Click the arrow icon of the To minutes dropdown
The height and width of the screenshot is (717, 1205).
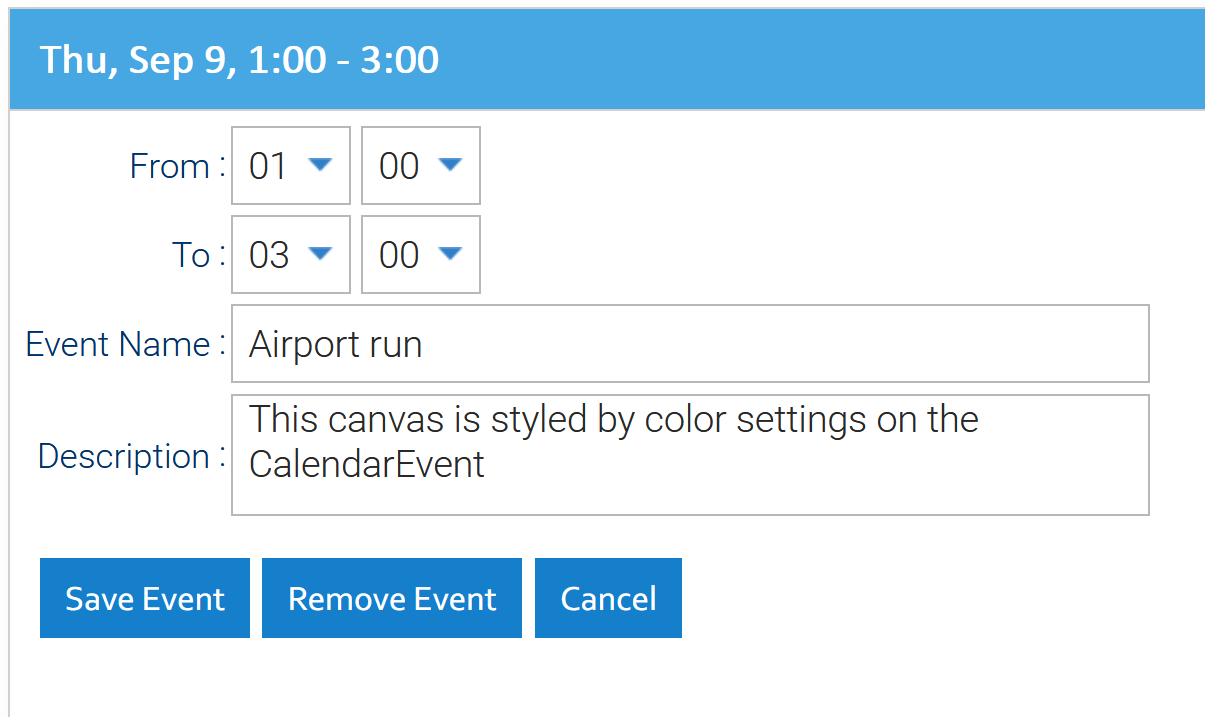450,254
